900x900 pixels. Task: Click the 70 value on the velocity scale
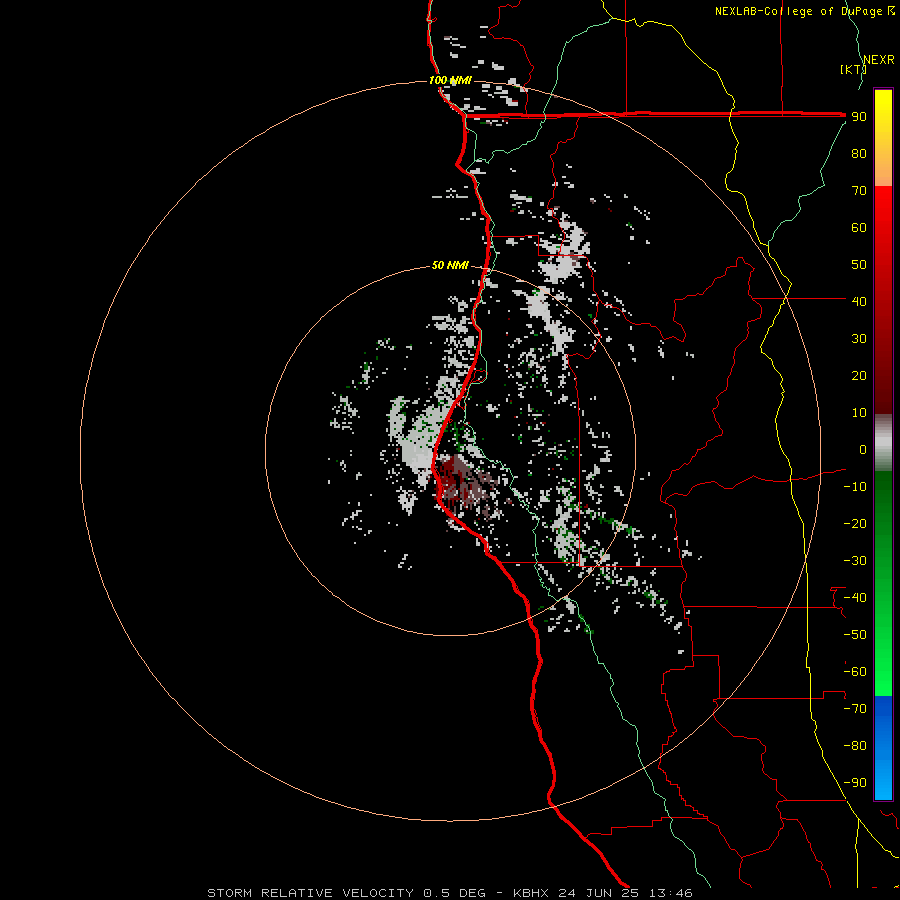tap(859, 191)
